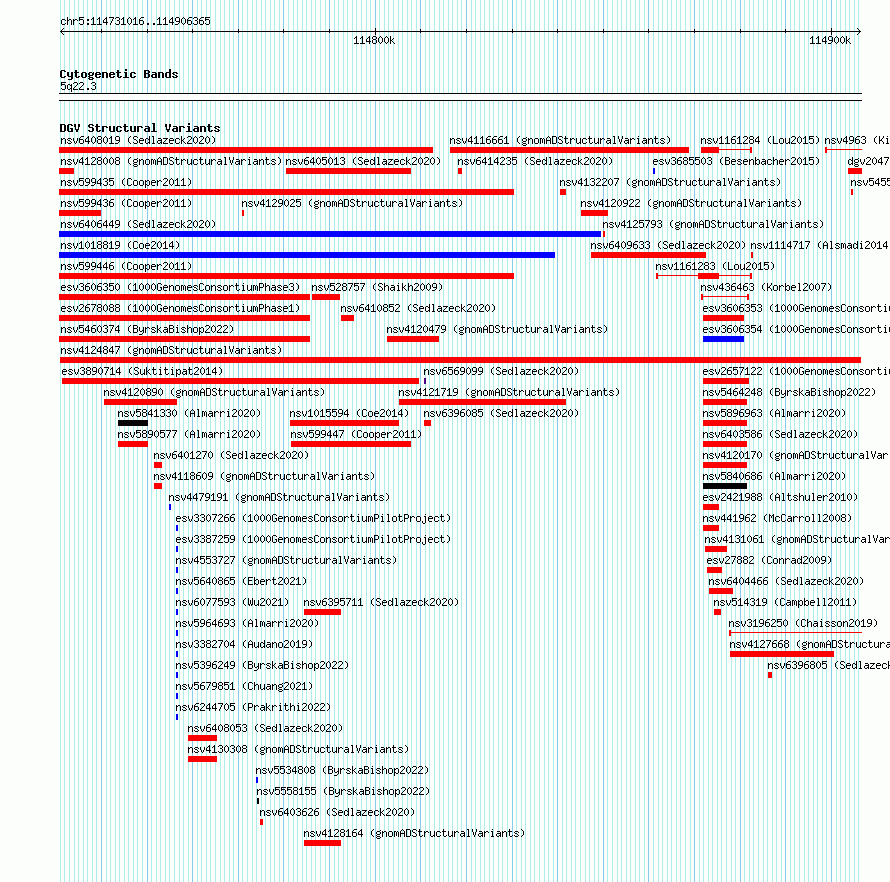Select the esv2678088 1000Genomes Phase1 label
Screen dimensions: 890x882
point(180,308)
